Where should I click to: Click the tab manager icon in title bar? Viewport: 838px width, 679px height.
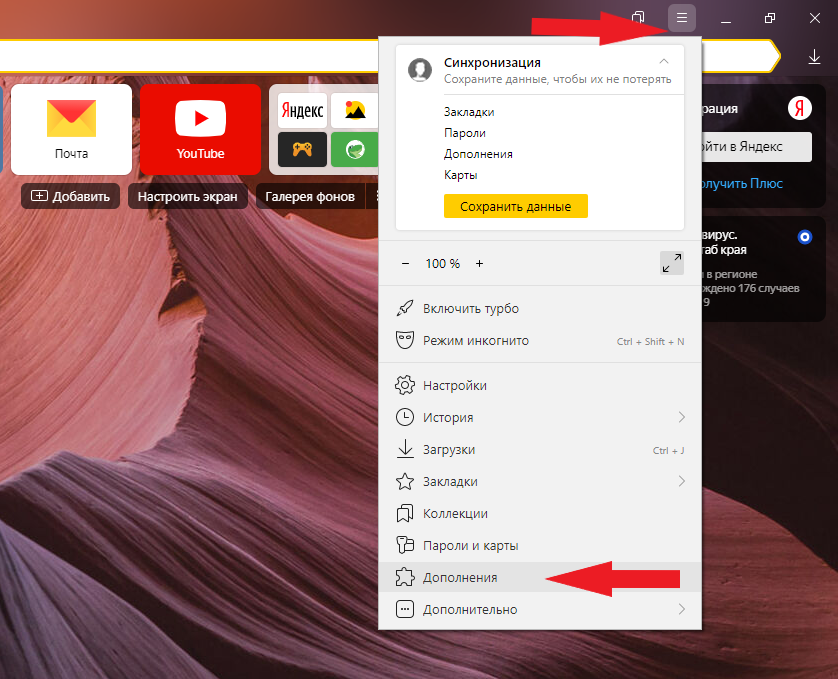[x=638, y=18]
